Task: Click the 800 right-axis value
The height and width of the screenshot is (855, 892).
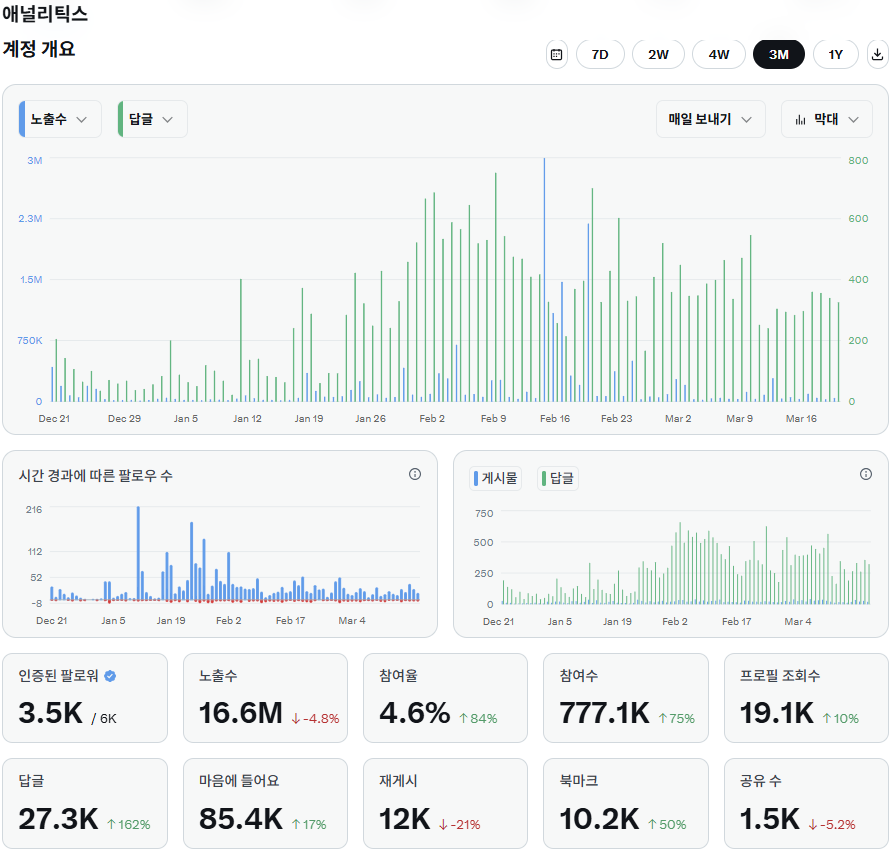Action: [858, 160]
